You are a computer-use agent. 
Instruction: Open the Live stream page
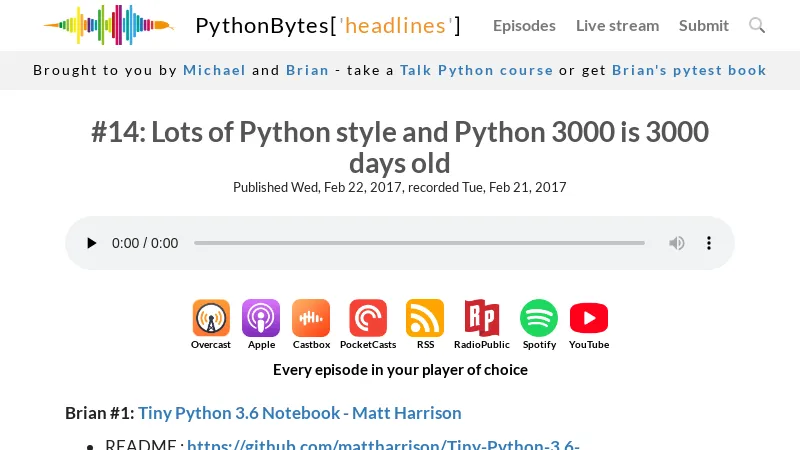617,25
